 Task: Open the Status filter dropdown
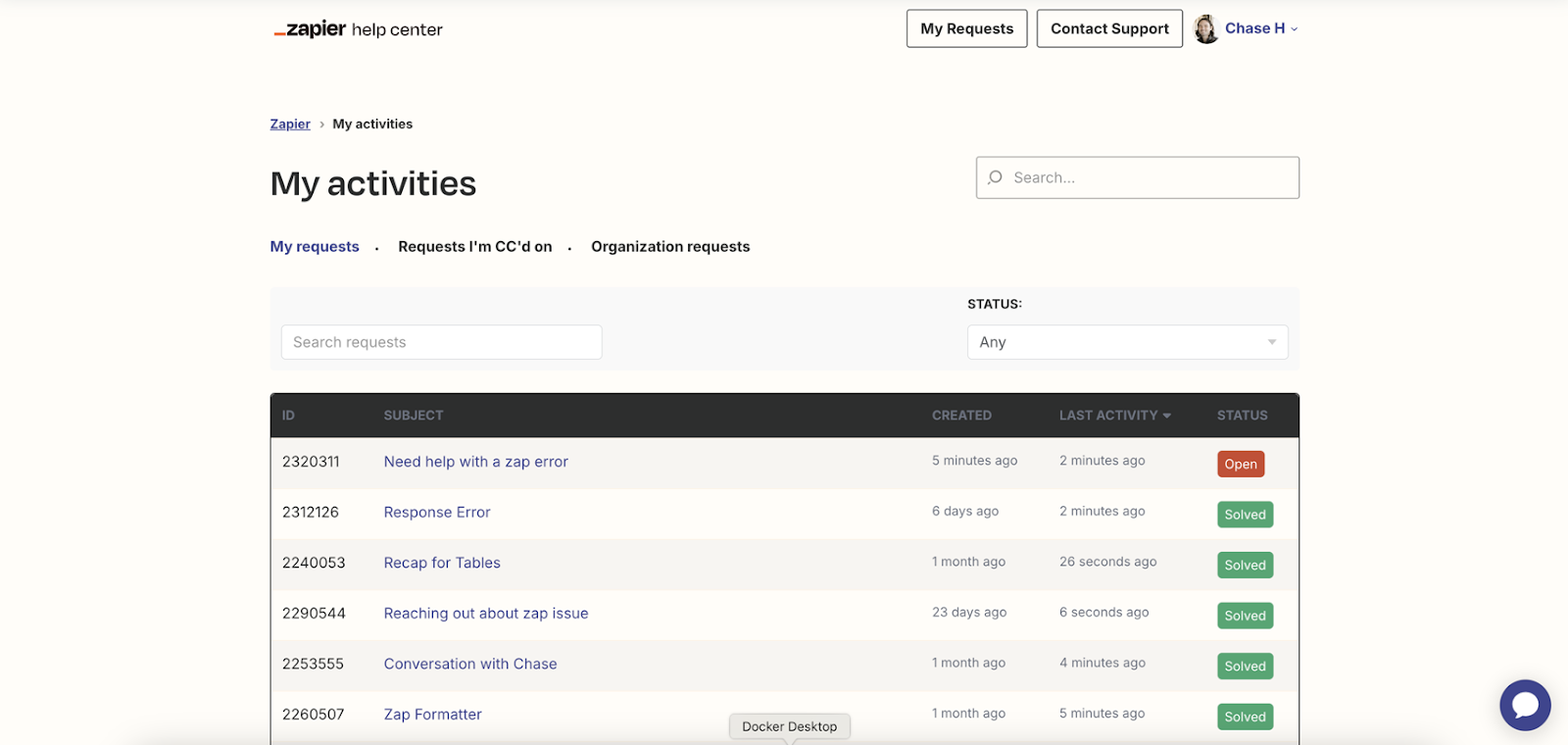point(1127,342)
